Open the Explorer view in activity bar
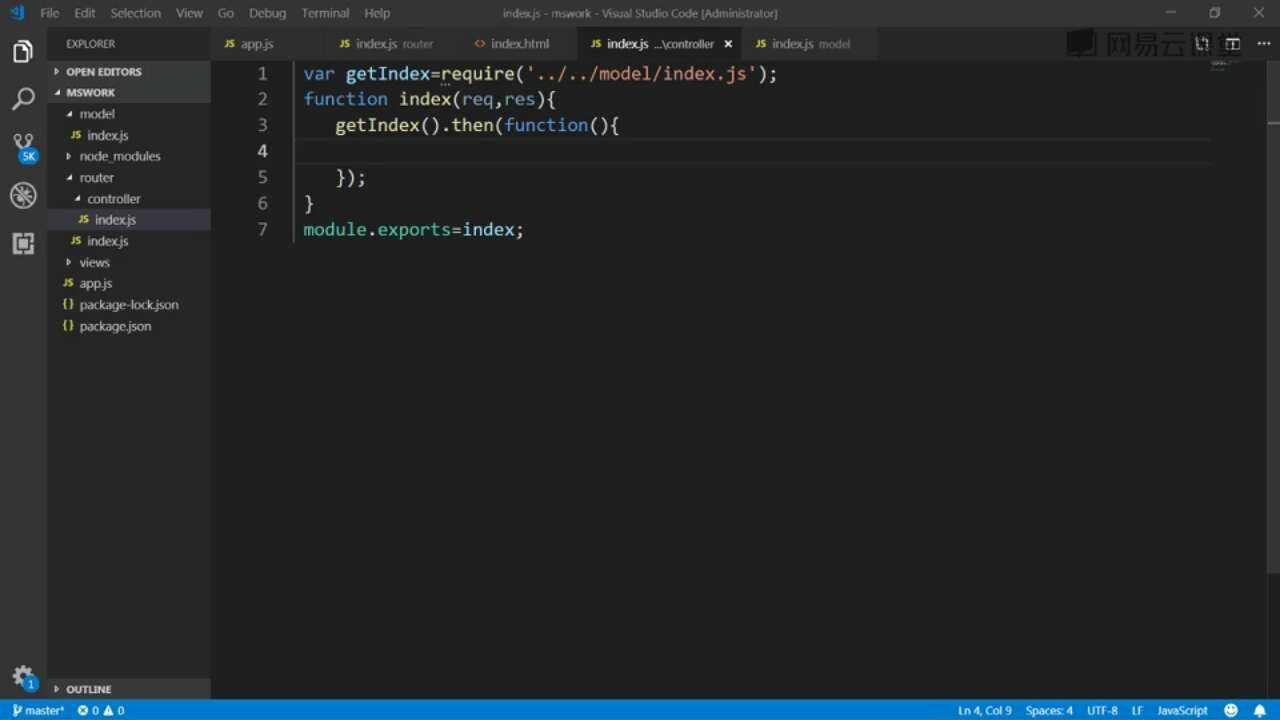This screenshot has width=1280, height=720. pos(23,52)
